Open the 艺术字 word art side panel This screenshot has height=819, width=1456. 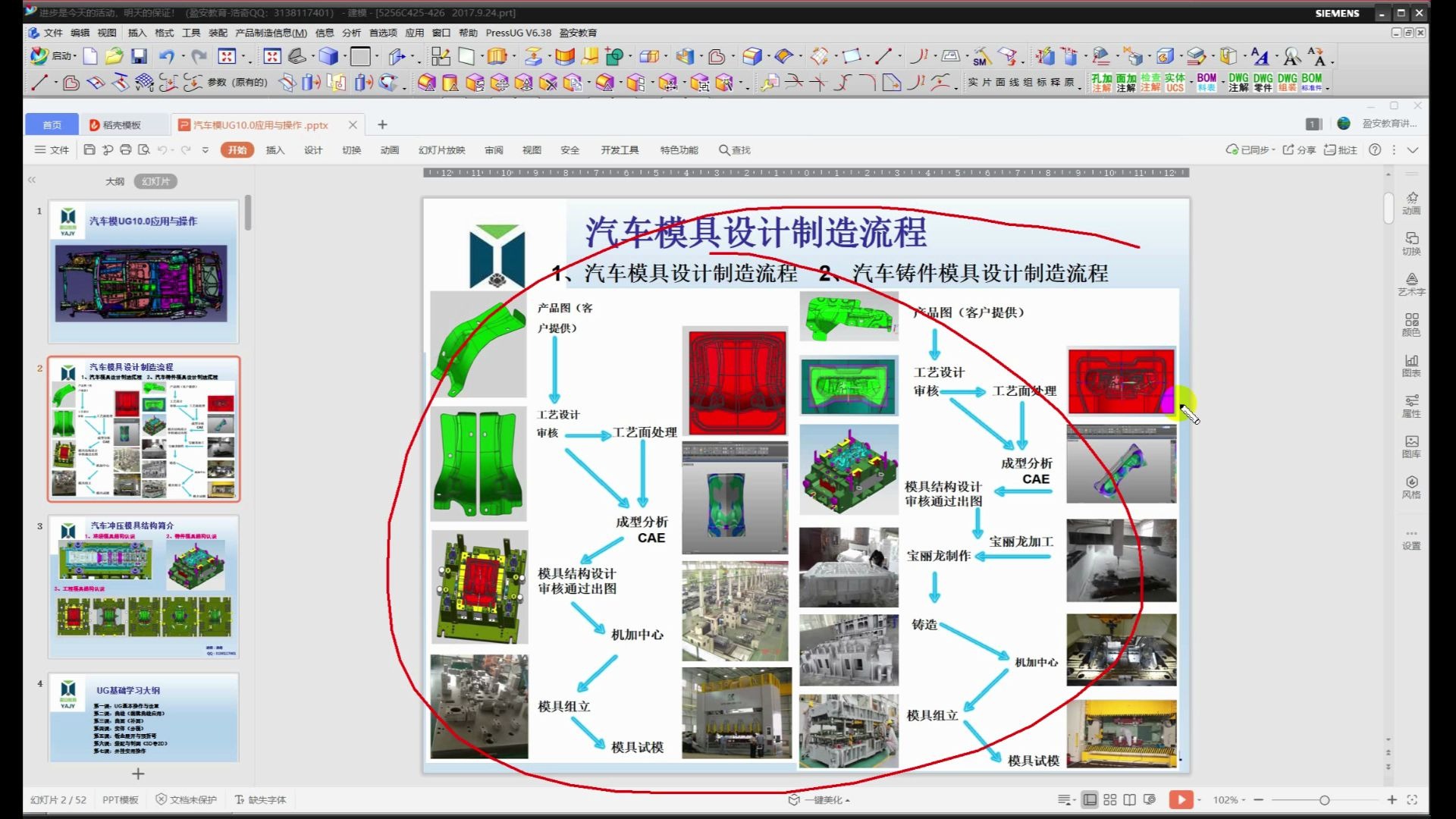1411,284
